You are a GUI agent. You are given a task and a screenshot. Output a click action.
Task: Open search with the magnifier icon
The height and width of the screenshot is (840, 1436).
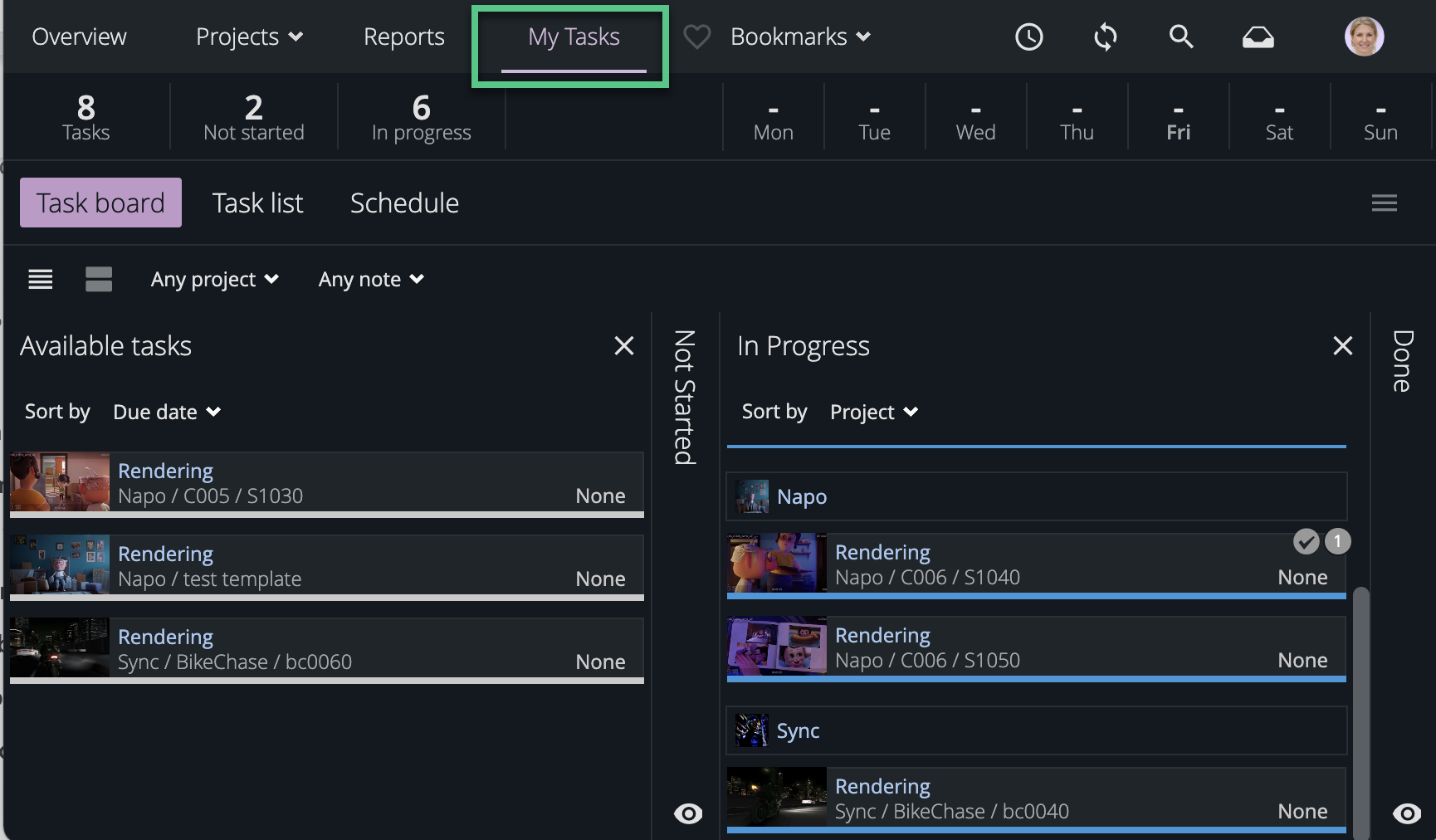[x=1180, y=37]
